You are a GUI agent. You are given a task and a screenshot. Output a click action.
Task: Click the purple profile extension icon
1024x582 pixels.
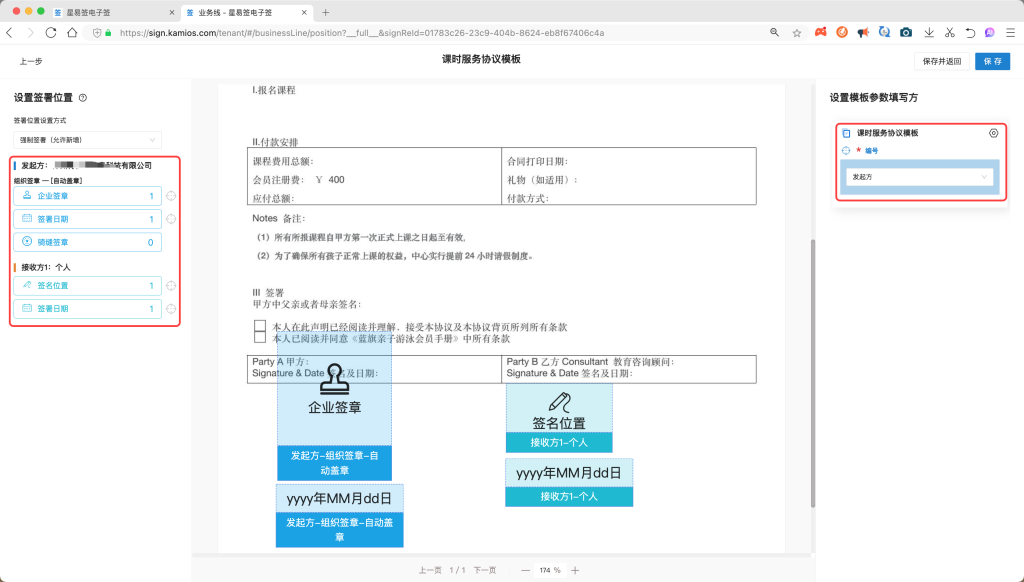point(990,33)
